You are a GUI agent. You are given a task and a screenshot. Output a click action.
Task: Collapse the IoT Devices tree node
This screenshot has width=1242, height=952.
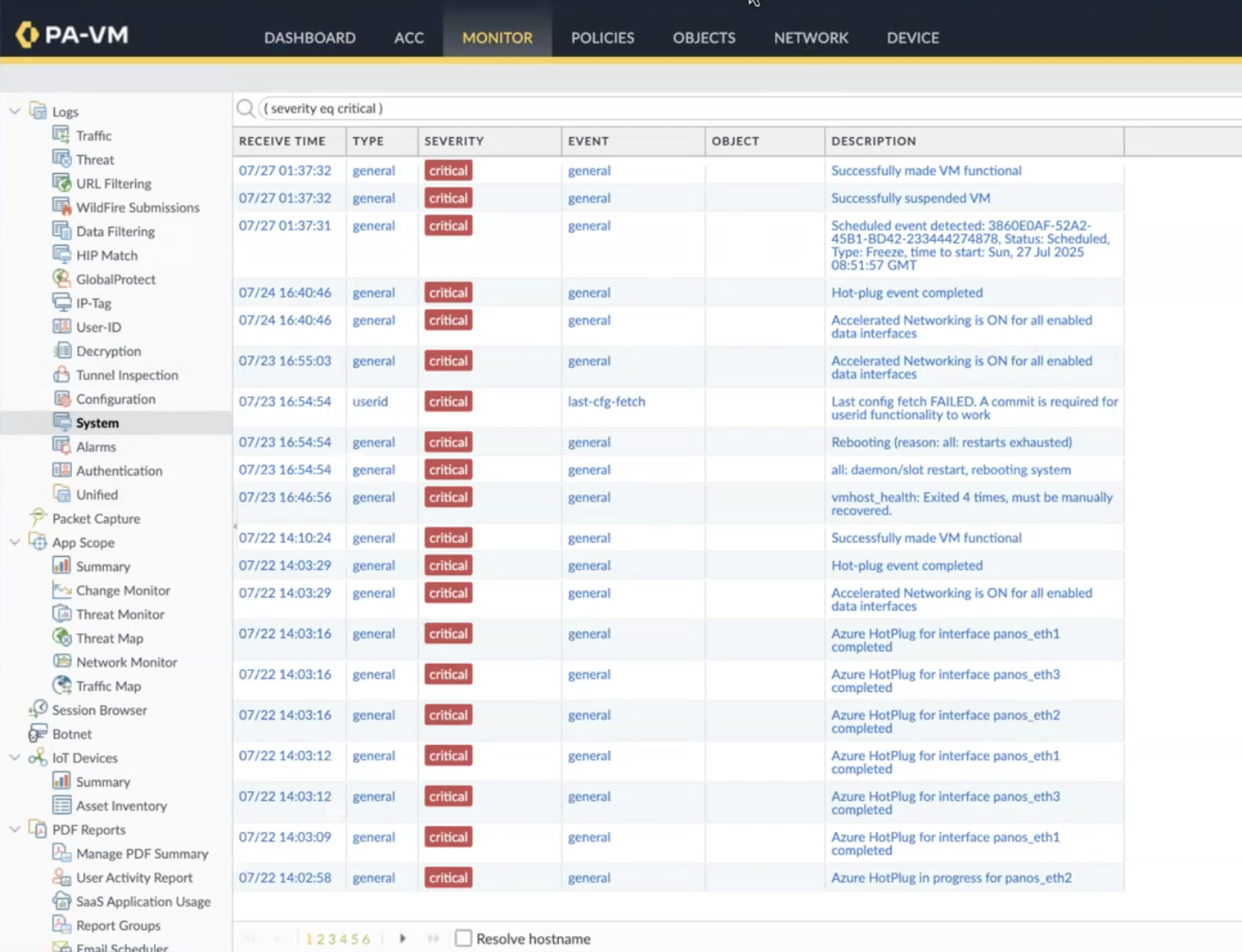click(x=15, y=758)
